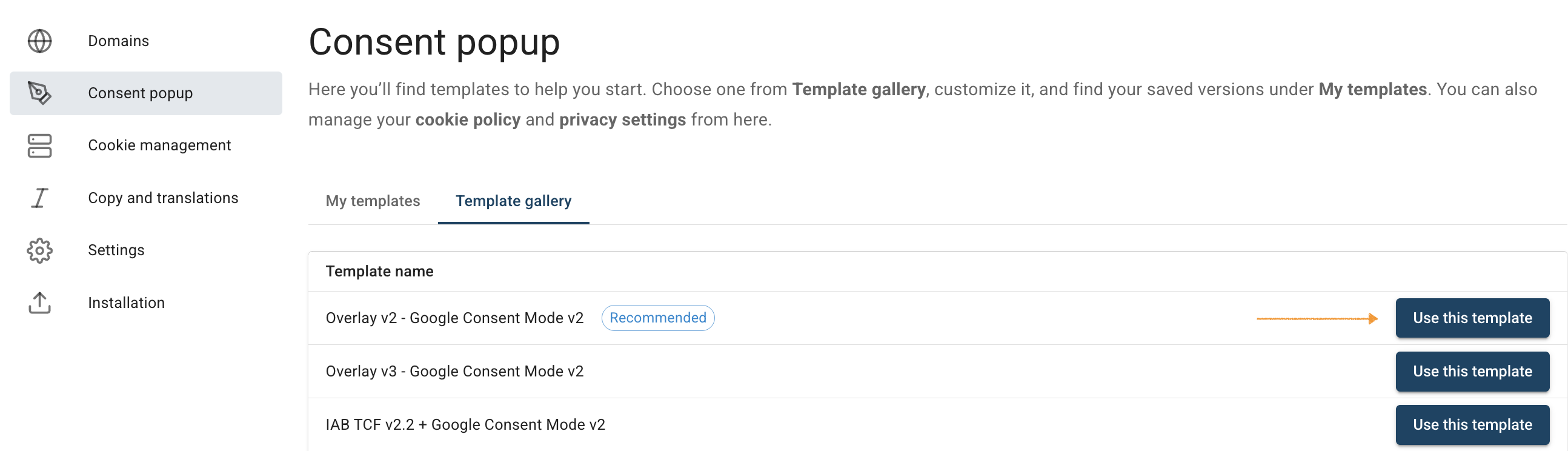This screenshot has height=451, width=1568.
Task: Open Cookie management via its stacked-bars icon
Action: [x=39, y=145]
